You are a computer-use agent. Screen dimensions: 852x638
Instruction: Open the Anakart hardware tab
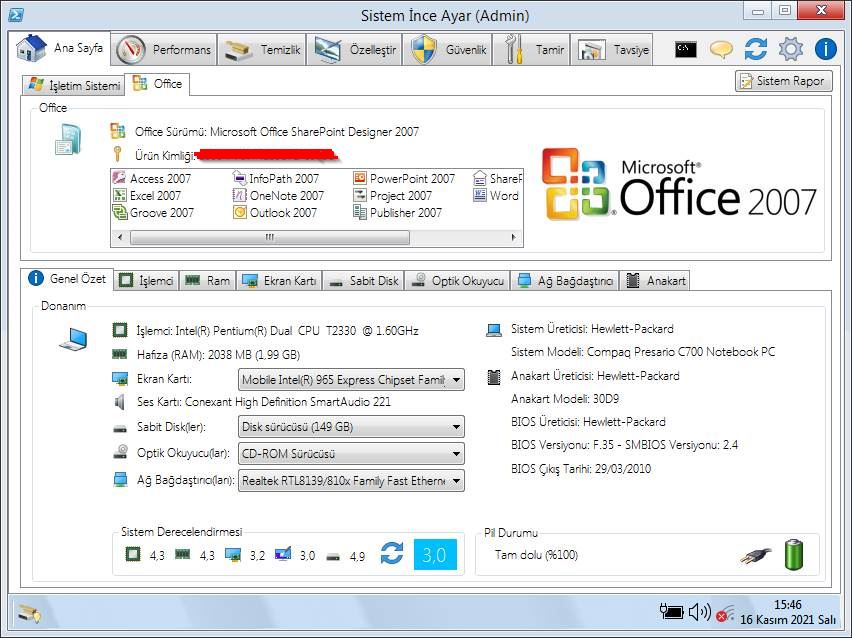(655, 280)
